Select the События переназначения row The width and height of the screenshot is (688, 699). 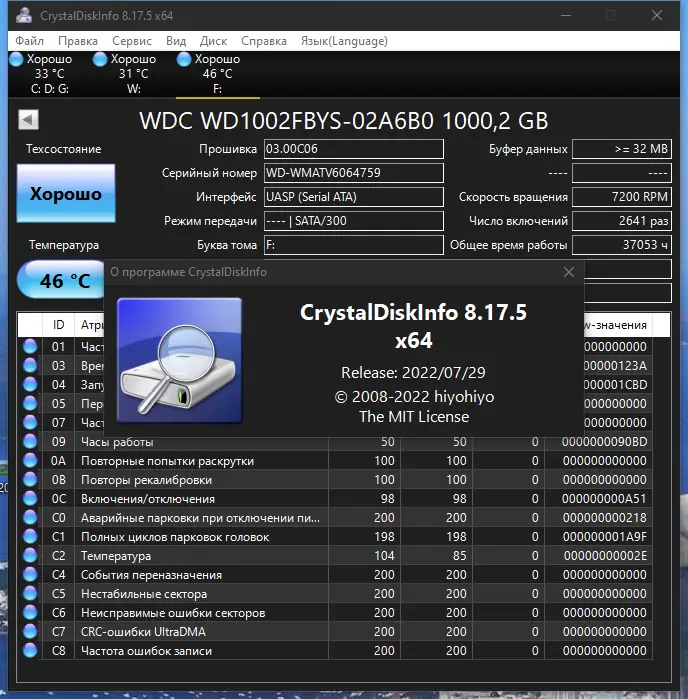pos(335,575)
